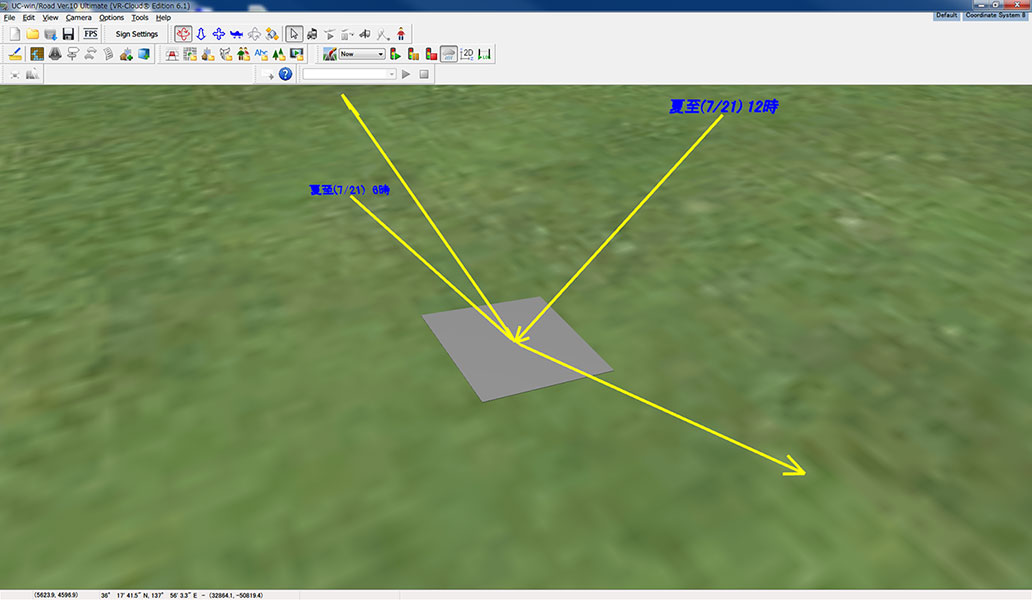Click the script document icon
Image resolution: width=1032 pixels, height=600 pixels.
pos(108,54)
